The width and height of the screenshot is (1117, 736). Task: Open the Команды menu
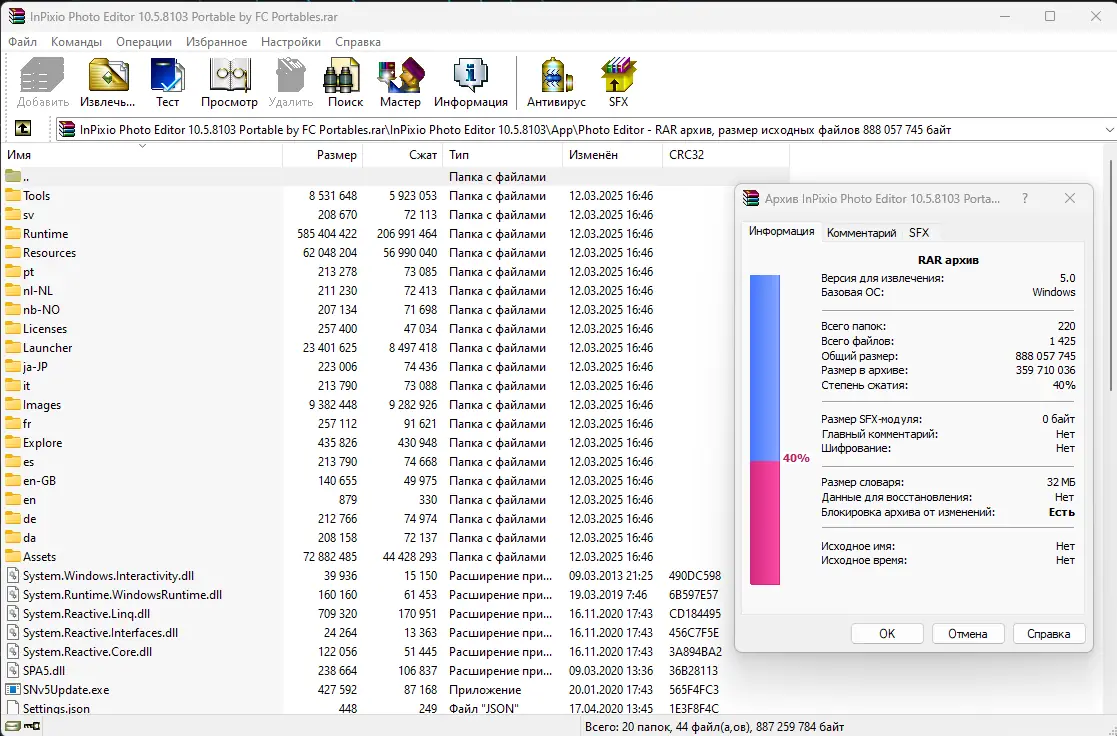[x=76, y=42]
